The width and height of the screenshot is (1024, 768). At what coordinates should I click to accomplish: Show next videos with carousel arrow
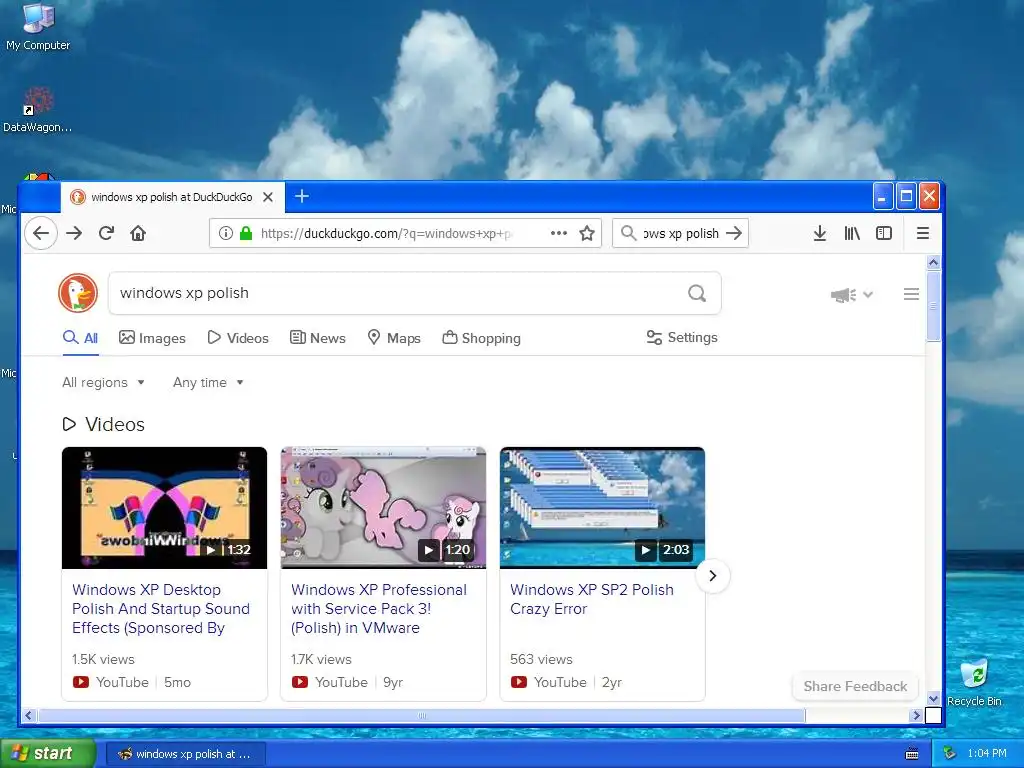(x=712, y=576)
